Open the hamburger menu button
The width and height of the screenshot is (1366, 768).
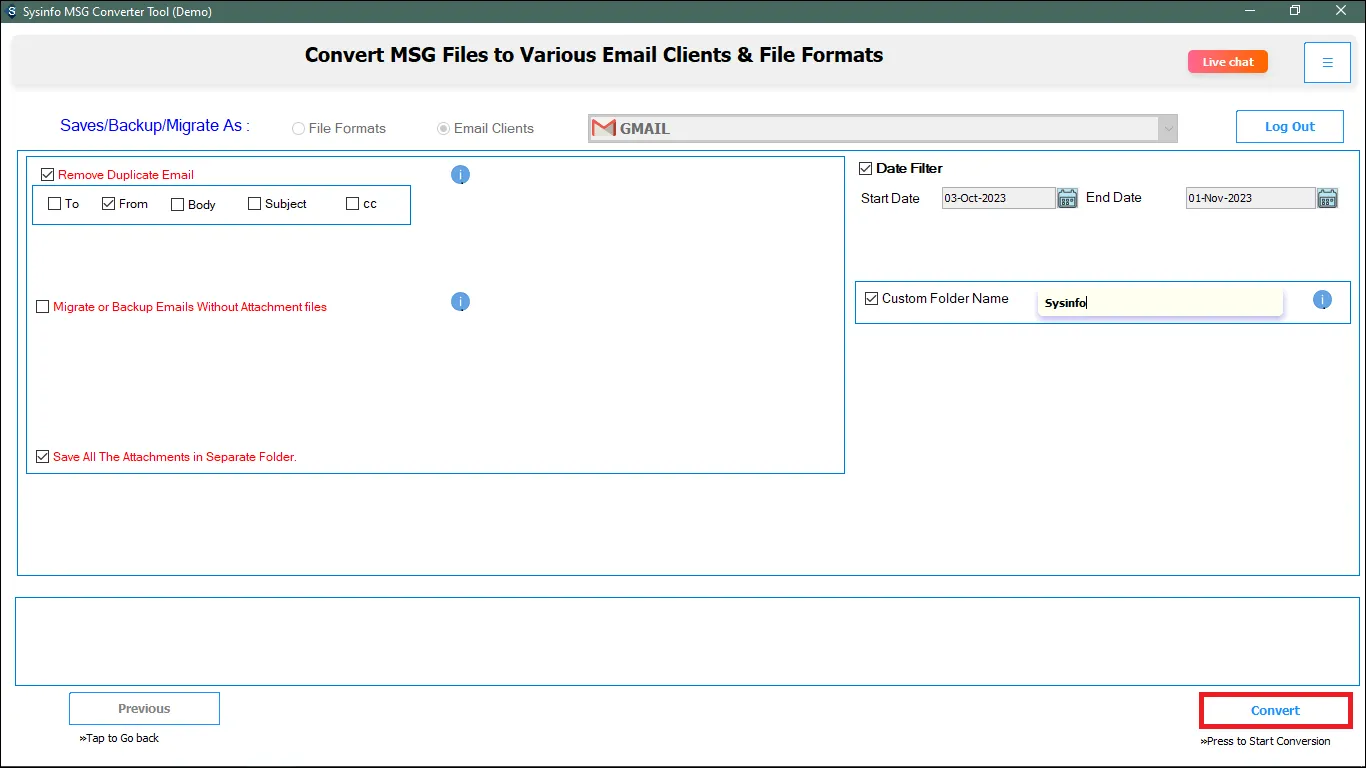click(x=1327, y=62)
